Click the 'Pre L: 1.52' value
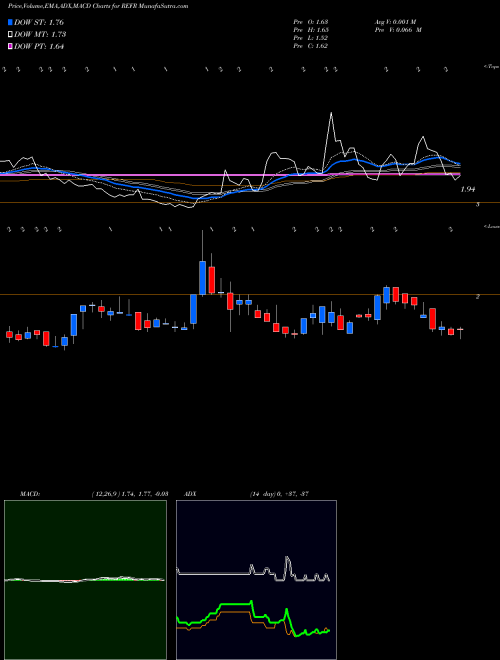500x660 pixels. tap(311, 38)
